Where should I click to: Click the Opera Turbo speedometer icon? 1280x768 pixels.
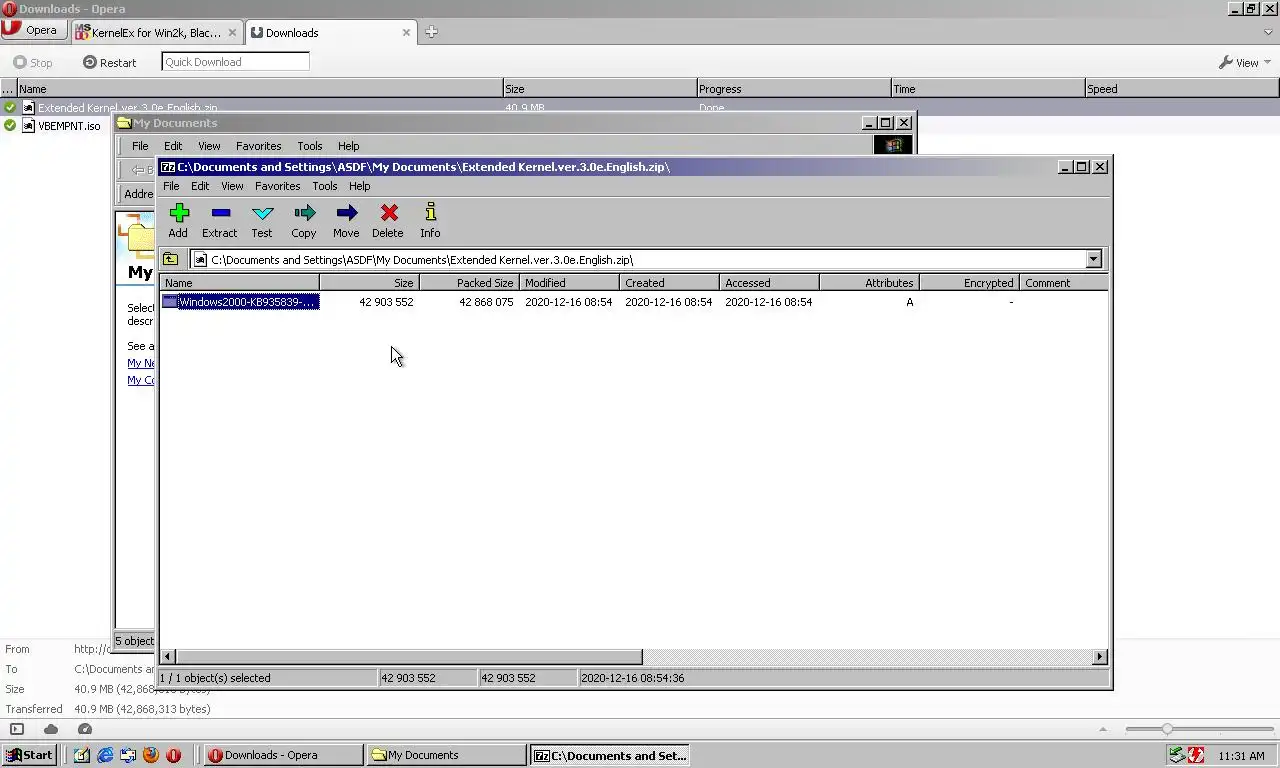85,729
